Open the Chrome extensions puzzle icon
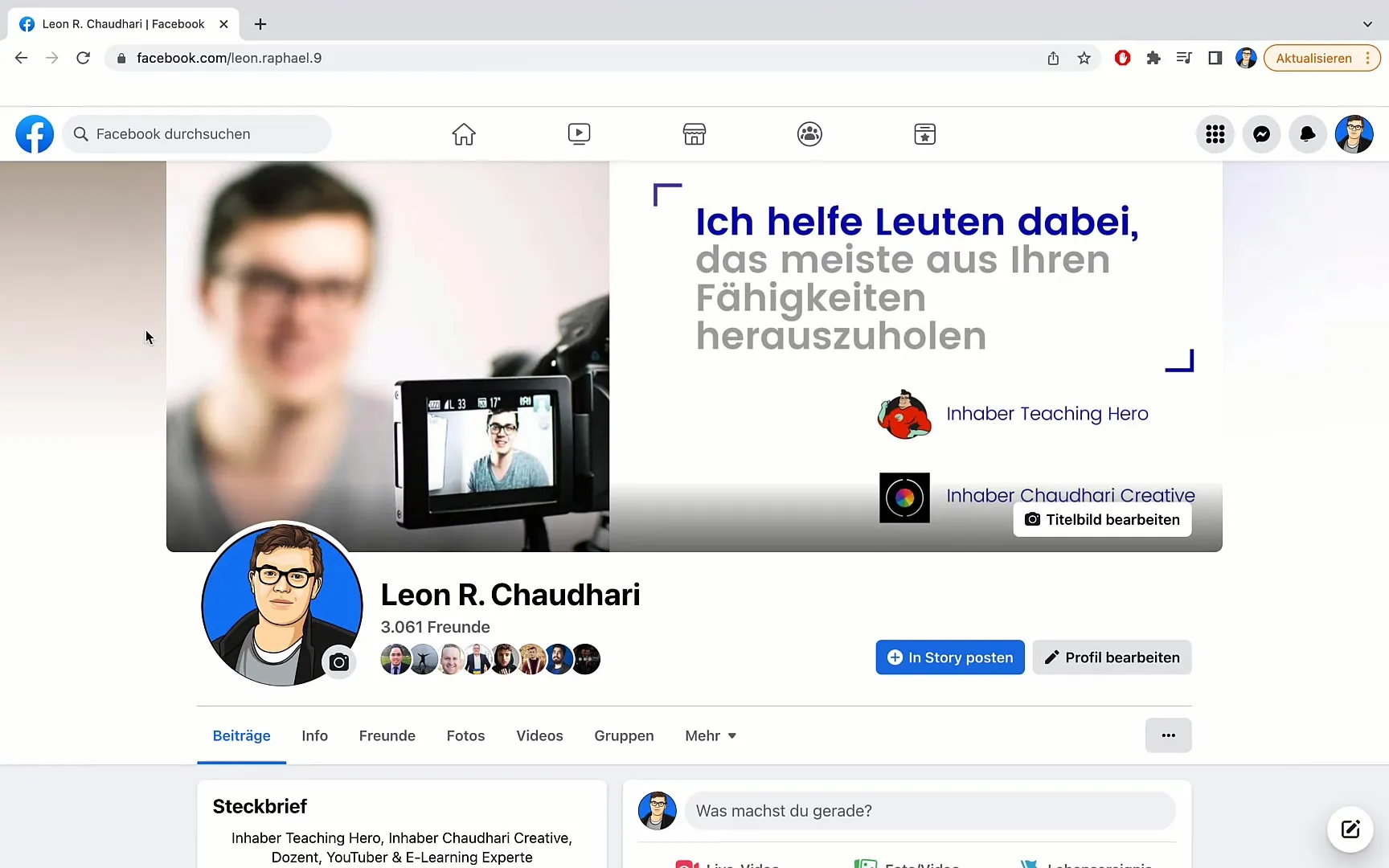The image size is (1389, 868). tap(1153, 58)
